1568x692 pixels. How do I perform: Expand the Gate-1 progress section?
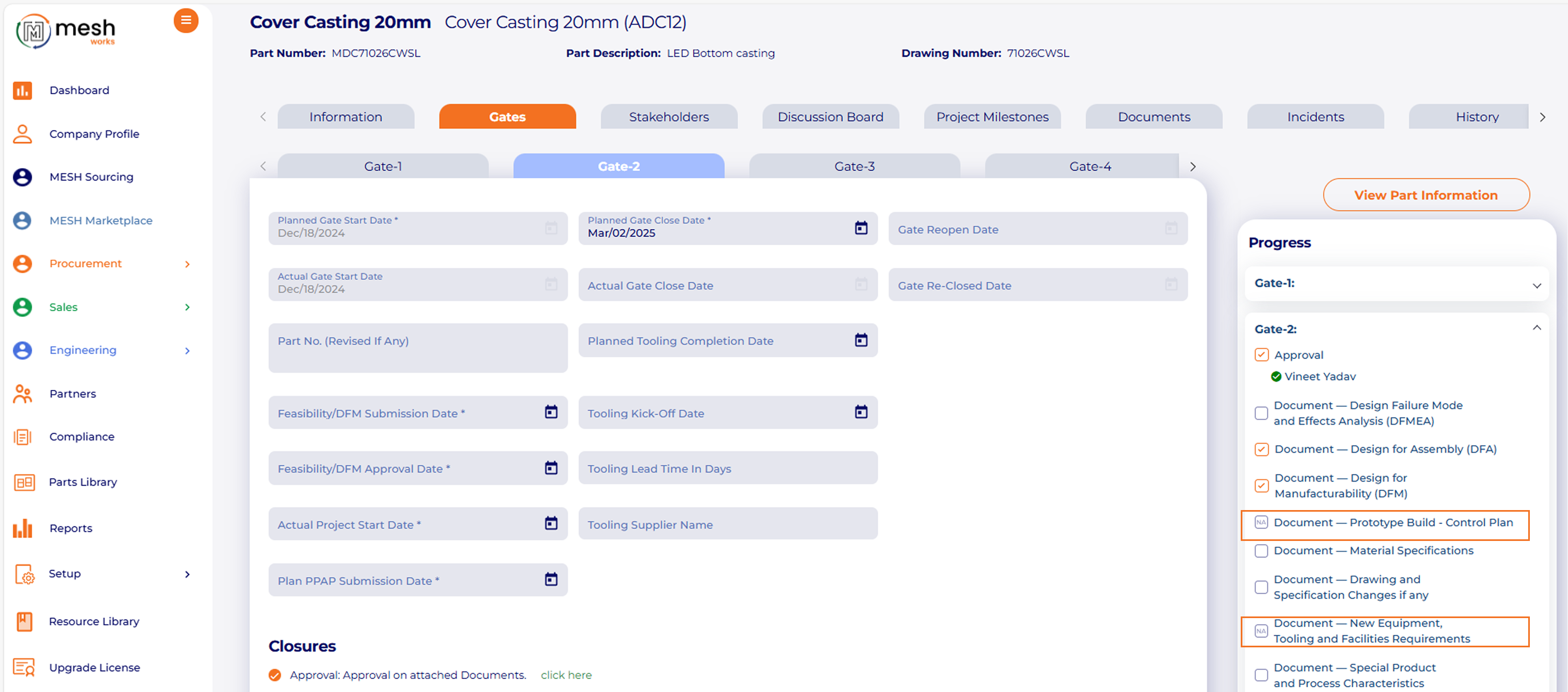click(x=1536, y=285)
